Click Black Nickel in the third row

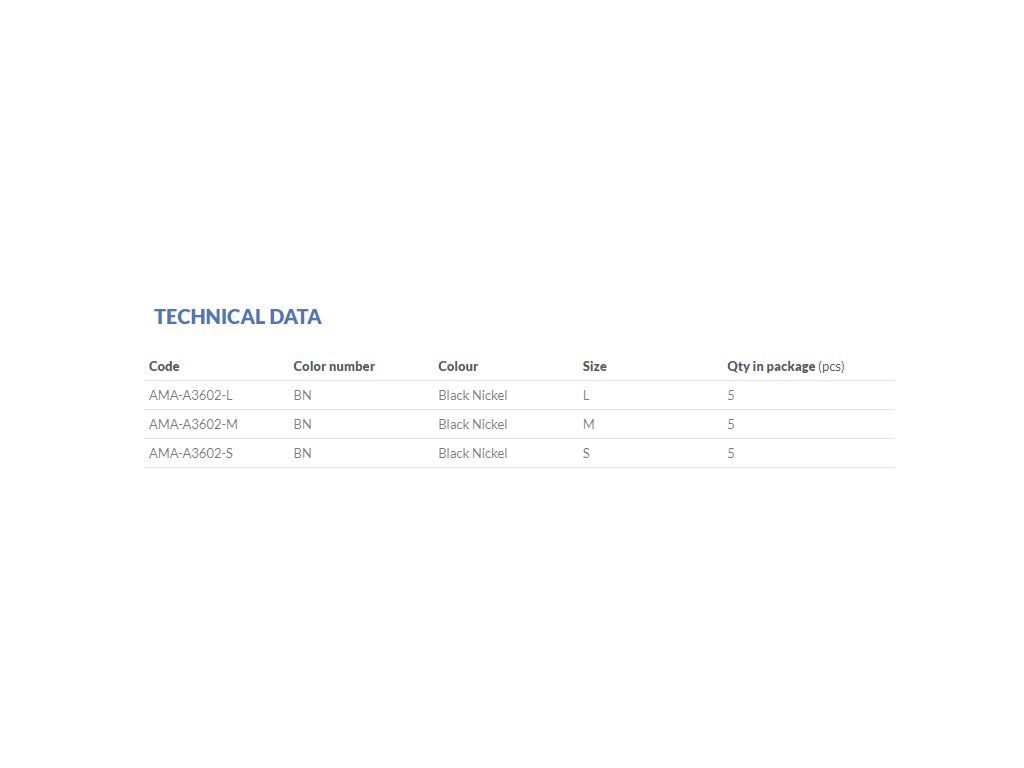(473, 453)
